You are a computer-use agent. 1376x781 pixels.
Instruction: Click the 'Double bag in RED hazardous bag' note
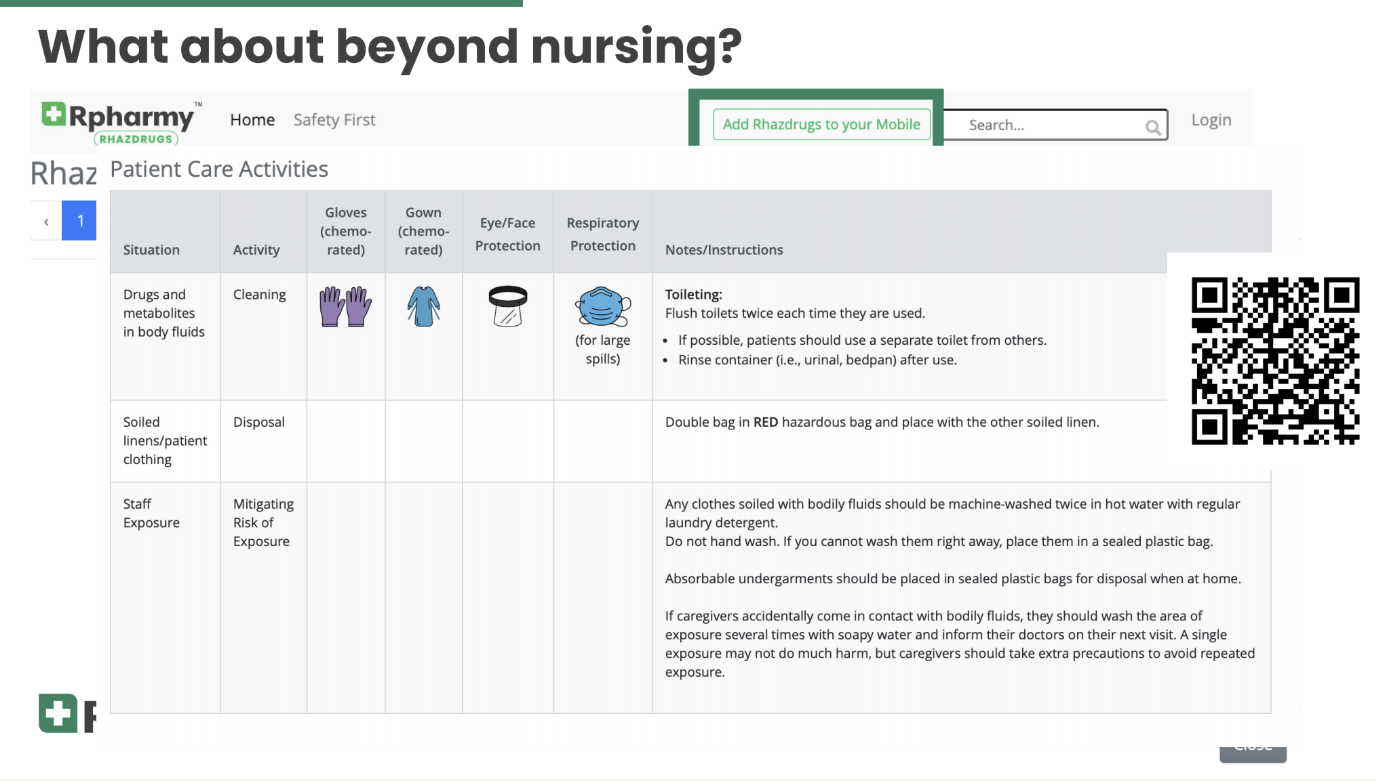pos(882,422)
